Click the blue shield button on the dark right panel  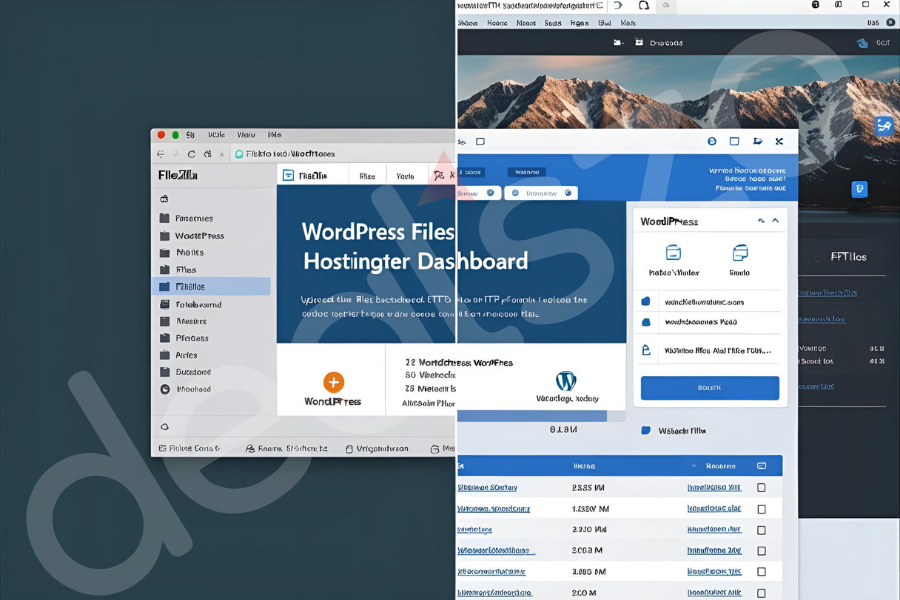[859, 189]
